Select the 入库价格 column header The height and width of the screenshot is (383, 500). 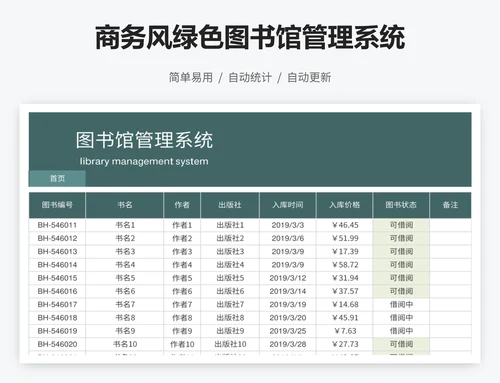(345, 205)
